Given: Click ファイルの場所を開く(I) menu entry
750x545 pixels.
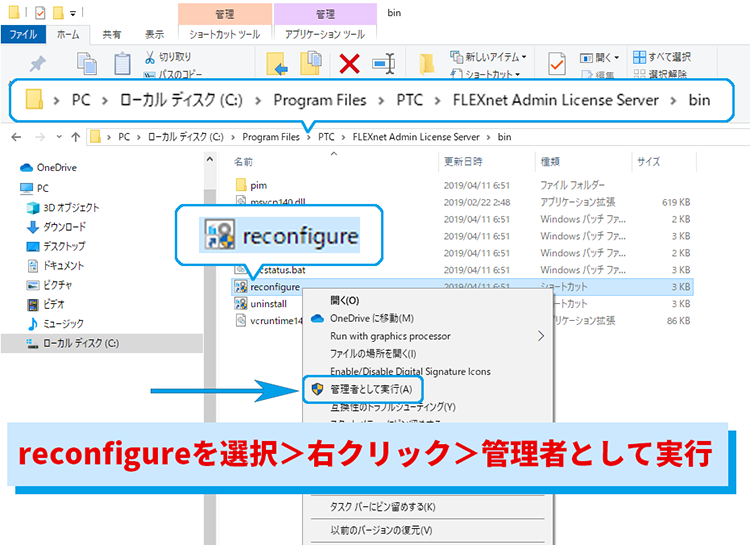Looking at the screenshot, I should tap(373, 354).
